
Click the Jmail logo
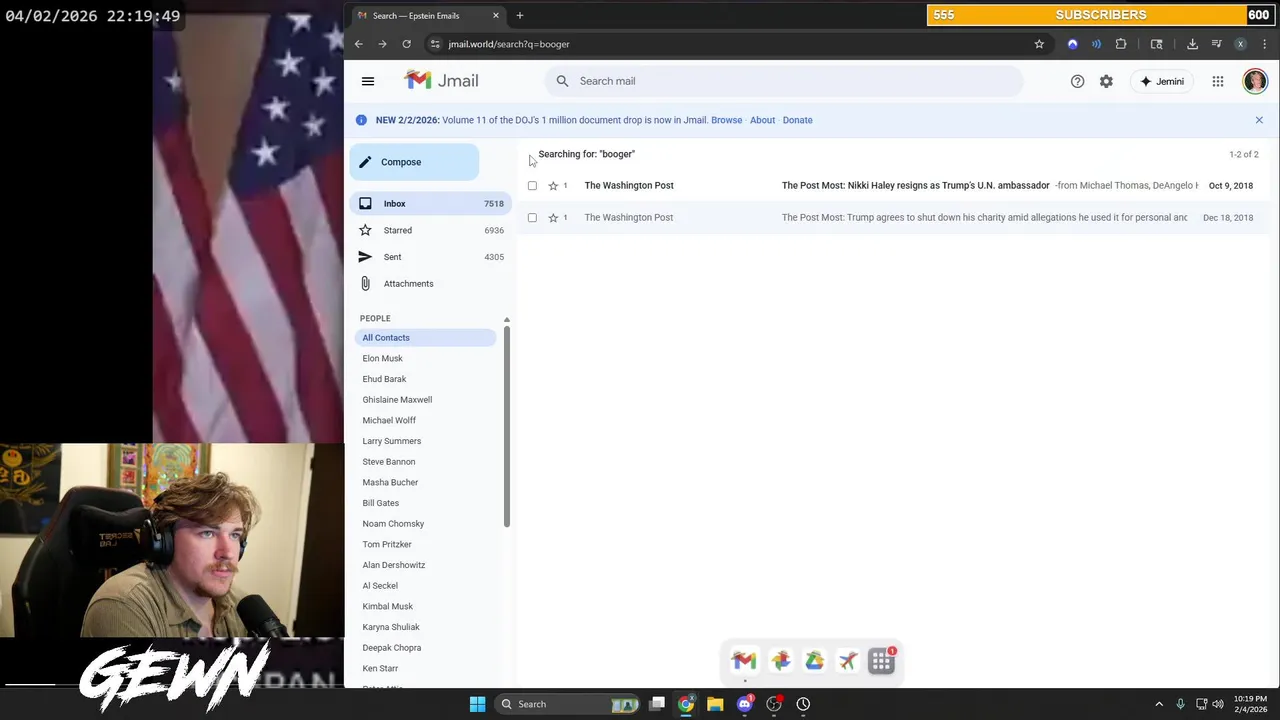point(441,81)
